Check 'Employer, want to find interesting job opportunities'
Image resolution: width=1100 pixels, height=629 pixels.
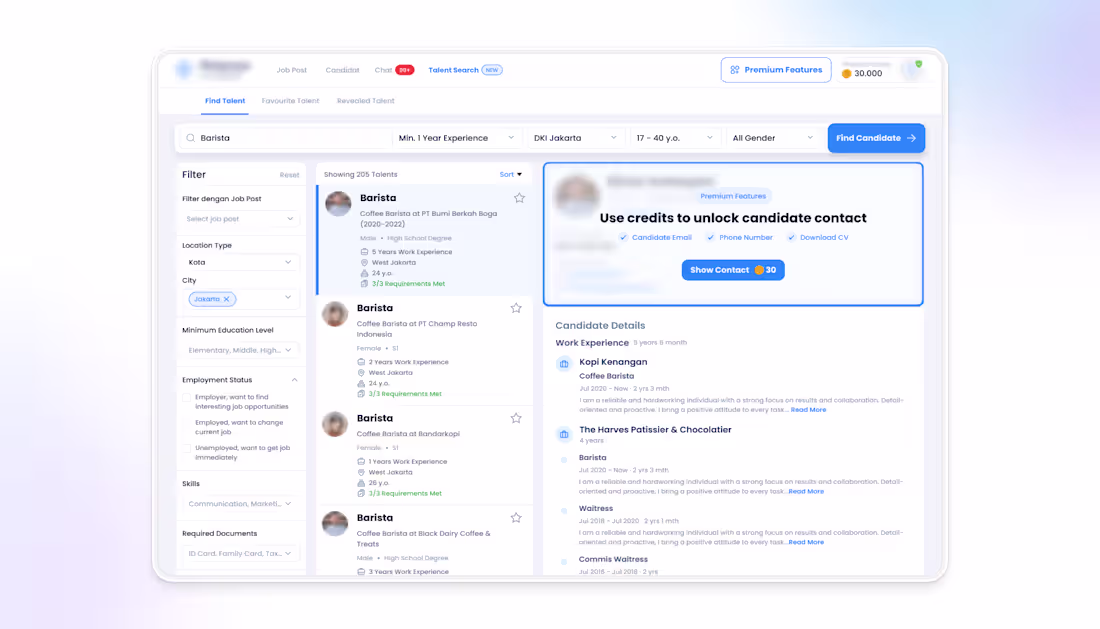tap(187, 398)
